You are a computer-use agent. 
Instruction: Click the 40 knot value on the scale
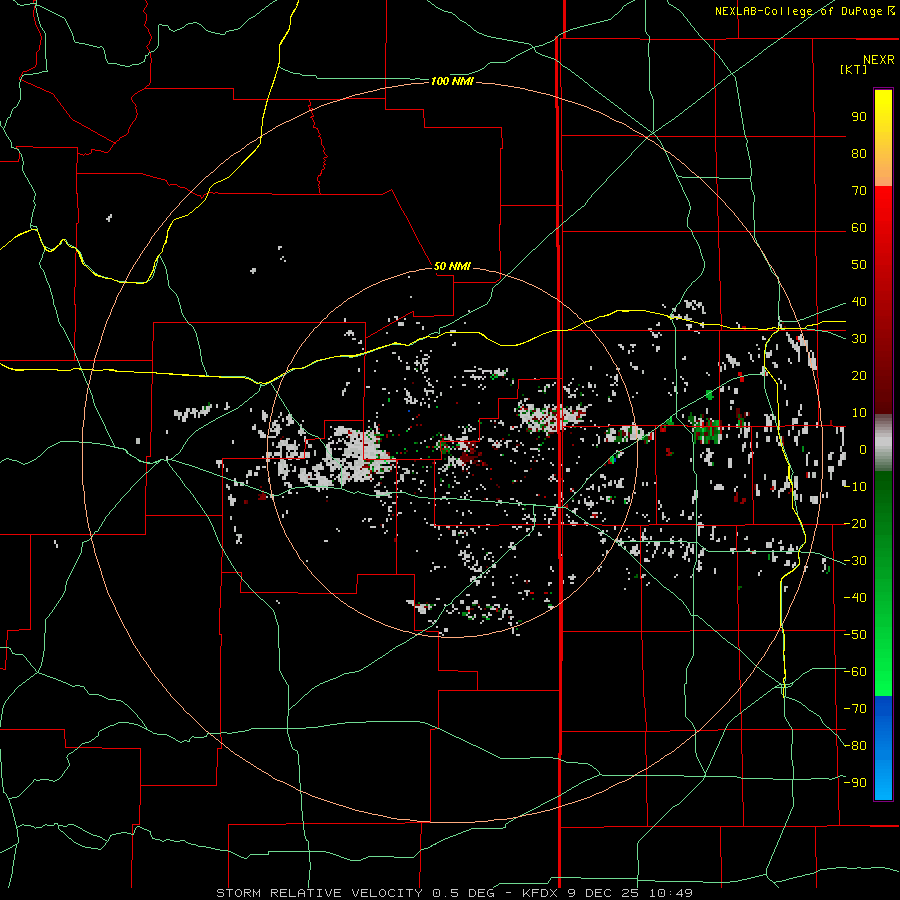(x=859, y=302)
